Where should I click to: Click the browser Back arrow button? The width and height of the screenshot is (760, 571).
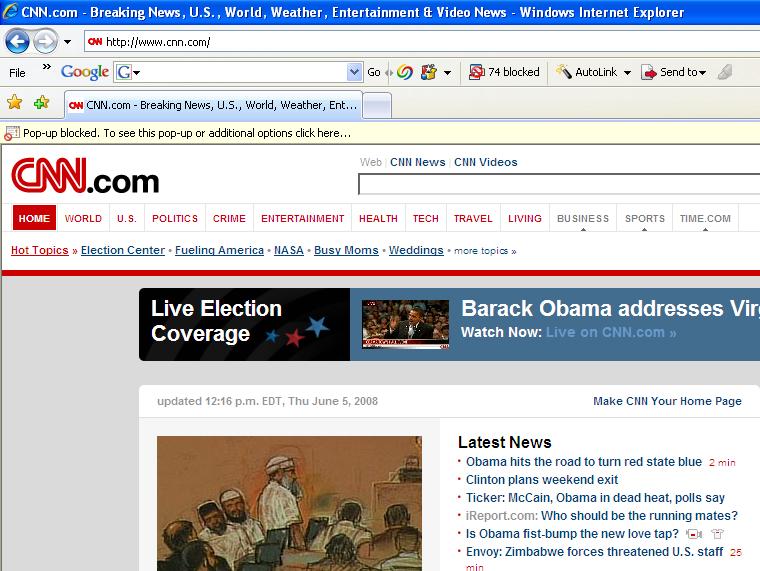click(x=17, y=42)
